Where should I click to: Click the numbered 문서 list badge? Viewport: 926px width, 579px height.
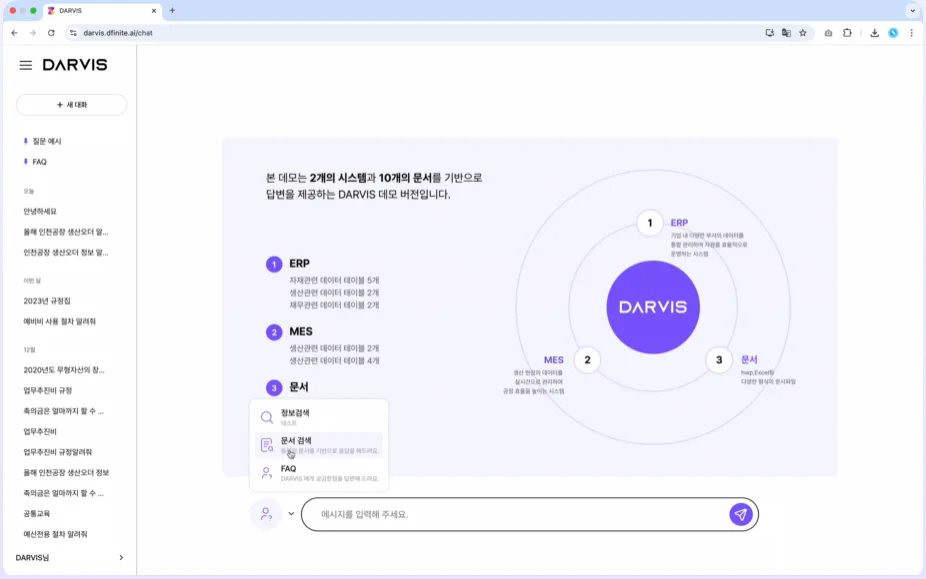(x=274, y=388)
